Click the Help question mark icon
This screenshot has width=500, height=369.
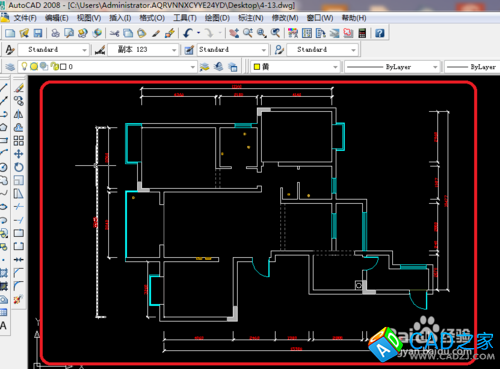click(380, 33)
